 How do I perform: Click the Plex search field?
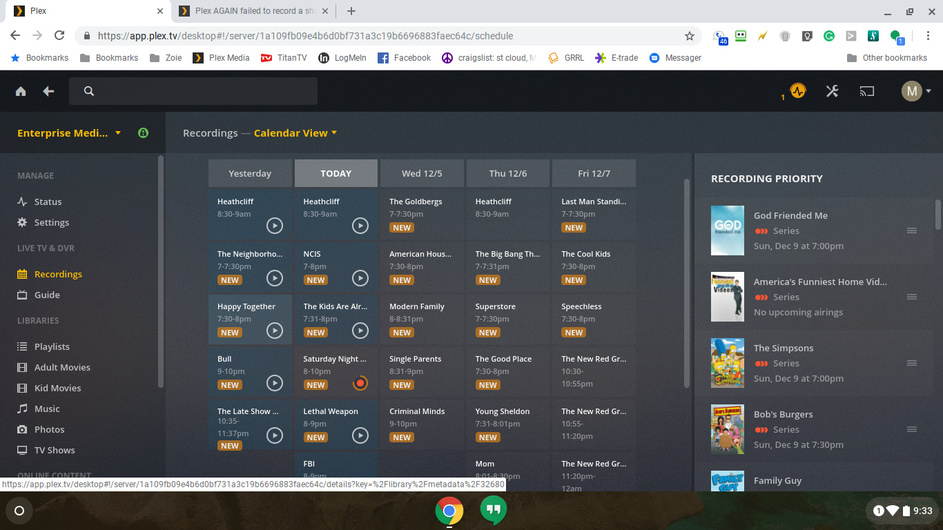193,91
